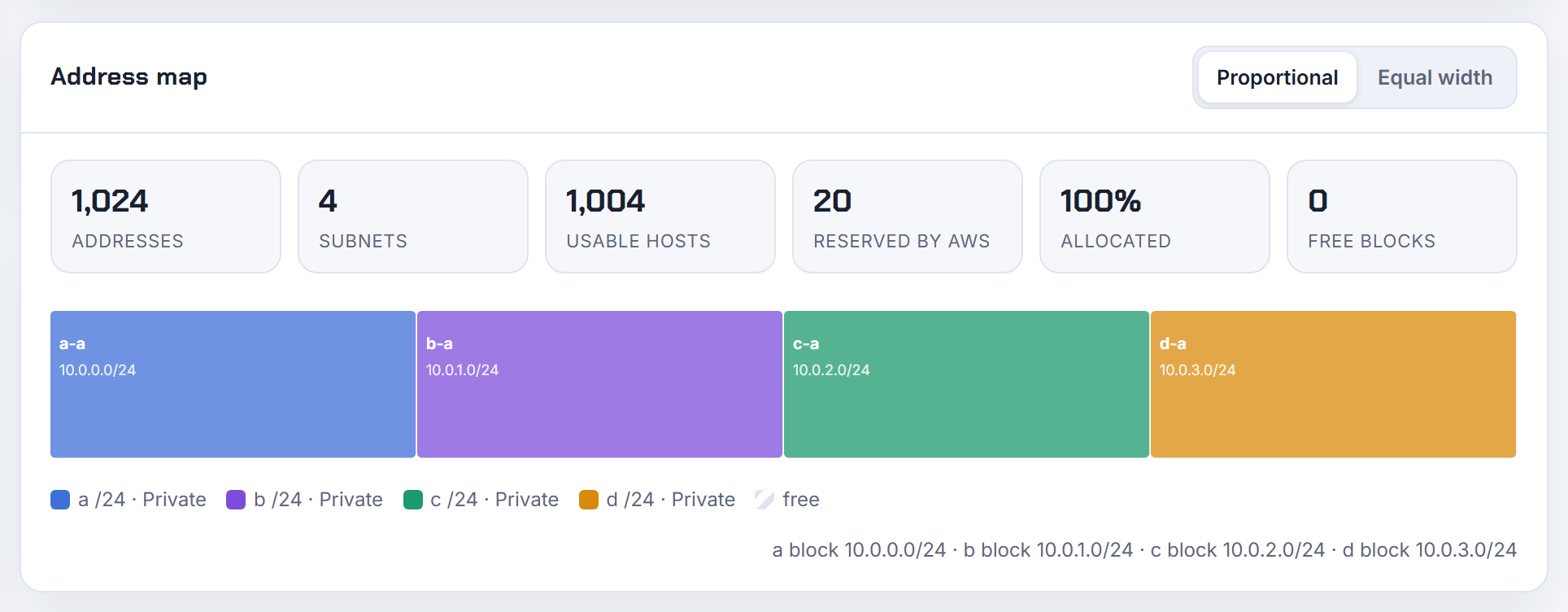Click the orange 'd /24' legend swatch
The width and height of the screenshot is (1568, 612).
point(589,500)
